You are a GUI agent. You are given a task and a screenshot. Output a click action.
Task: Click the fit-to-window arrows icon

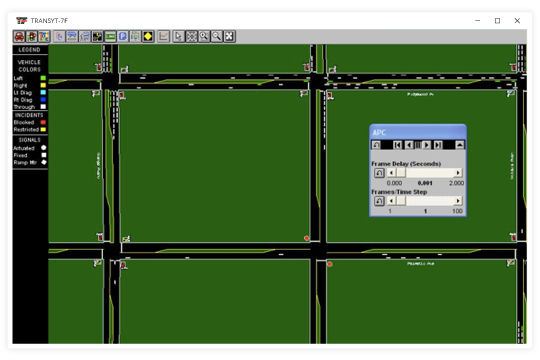click(x=229, y=37)
